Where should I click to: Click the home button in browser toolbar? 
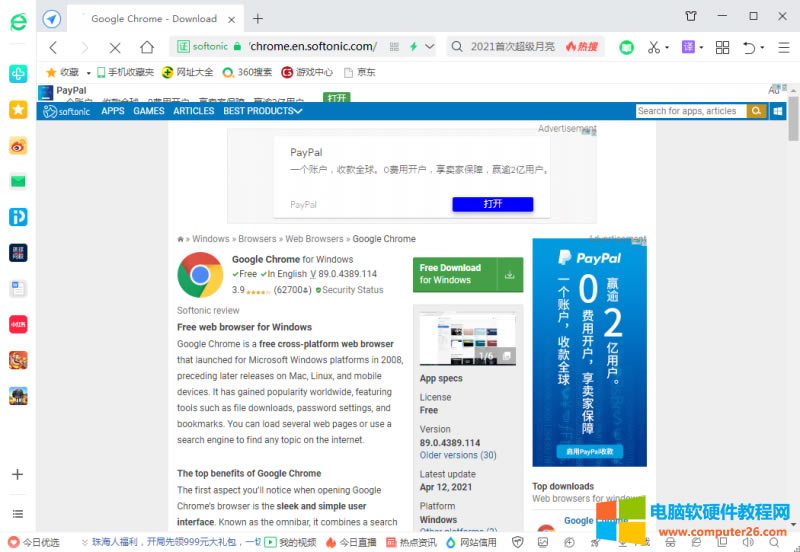147,47
